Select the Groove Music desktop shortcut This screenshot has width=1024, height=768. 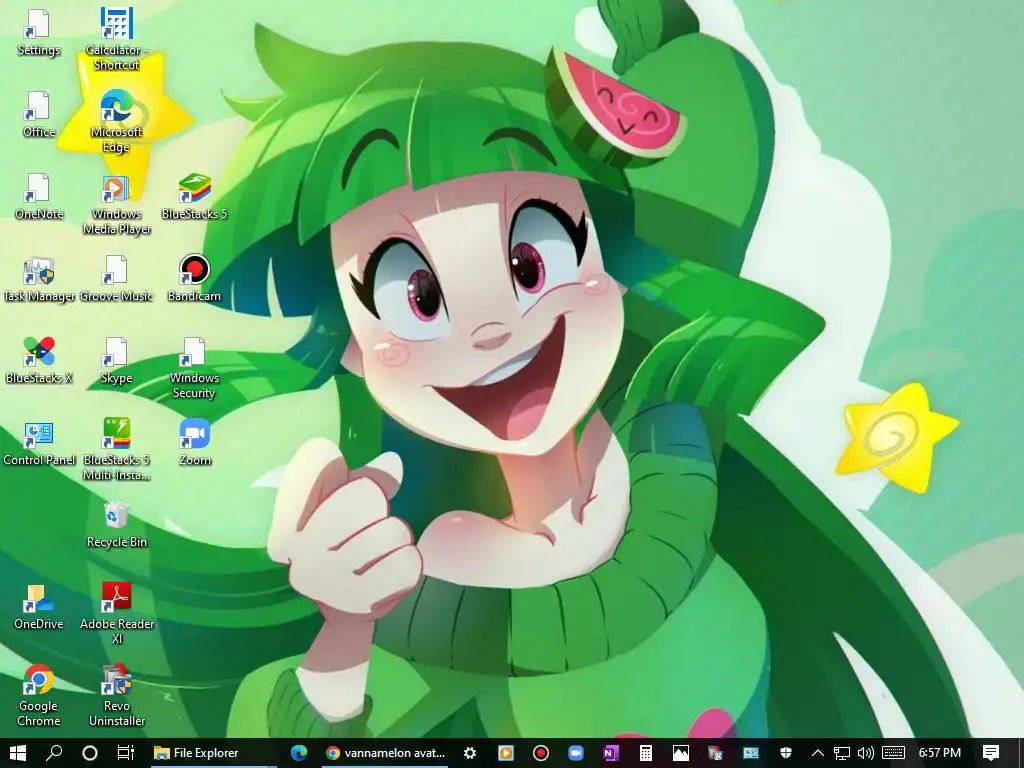pos(116,279)
